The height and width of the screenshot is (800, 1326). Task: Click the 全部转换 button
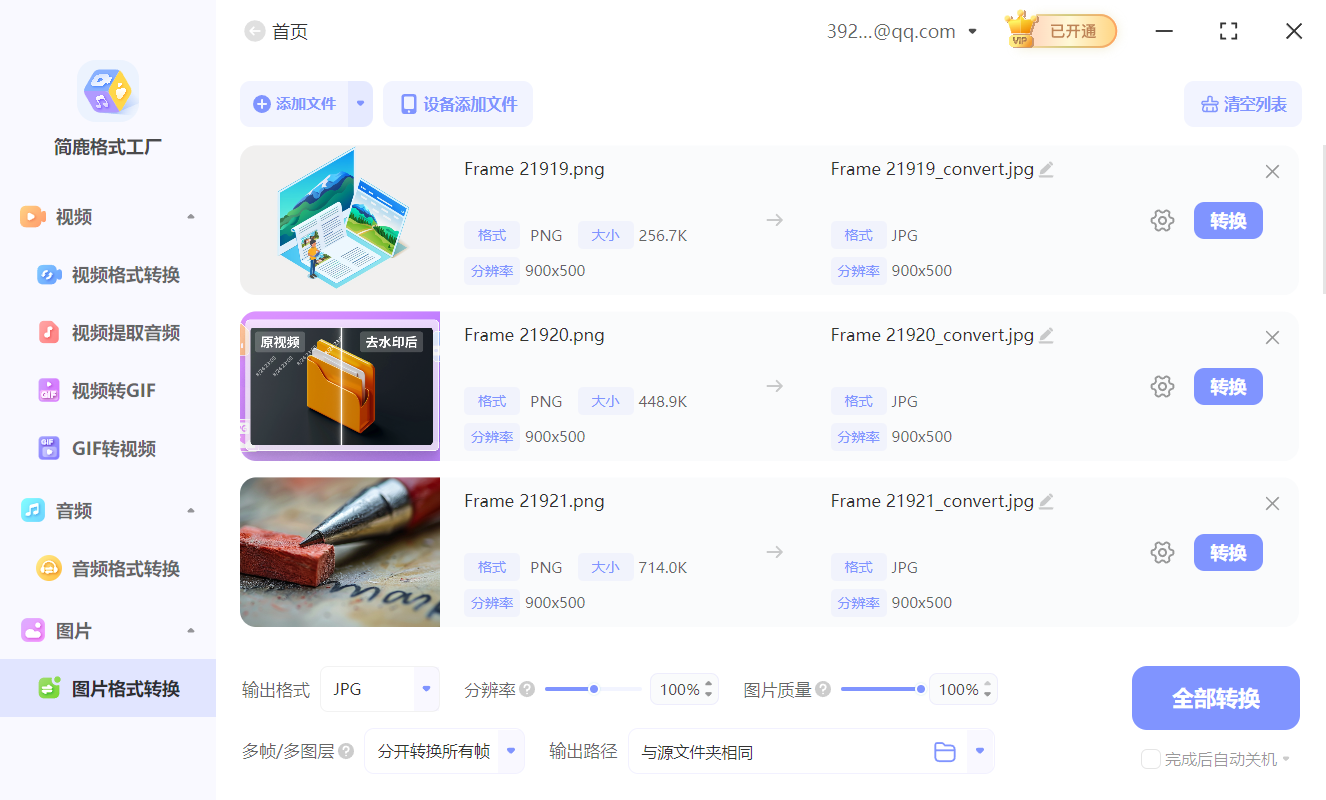click(1215, 697)
